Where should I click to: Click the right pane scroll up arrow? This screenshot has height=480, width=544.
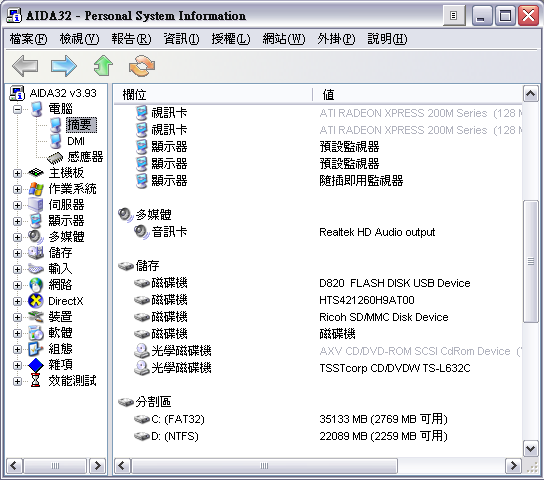[x=530, y=93]
